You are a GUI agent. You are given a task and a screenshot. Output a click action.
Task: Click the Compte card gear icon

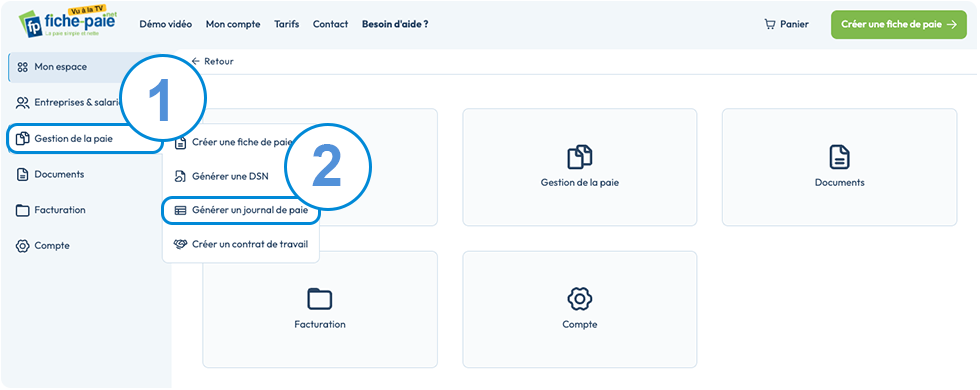579,299
